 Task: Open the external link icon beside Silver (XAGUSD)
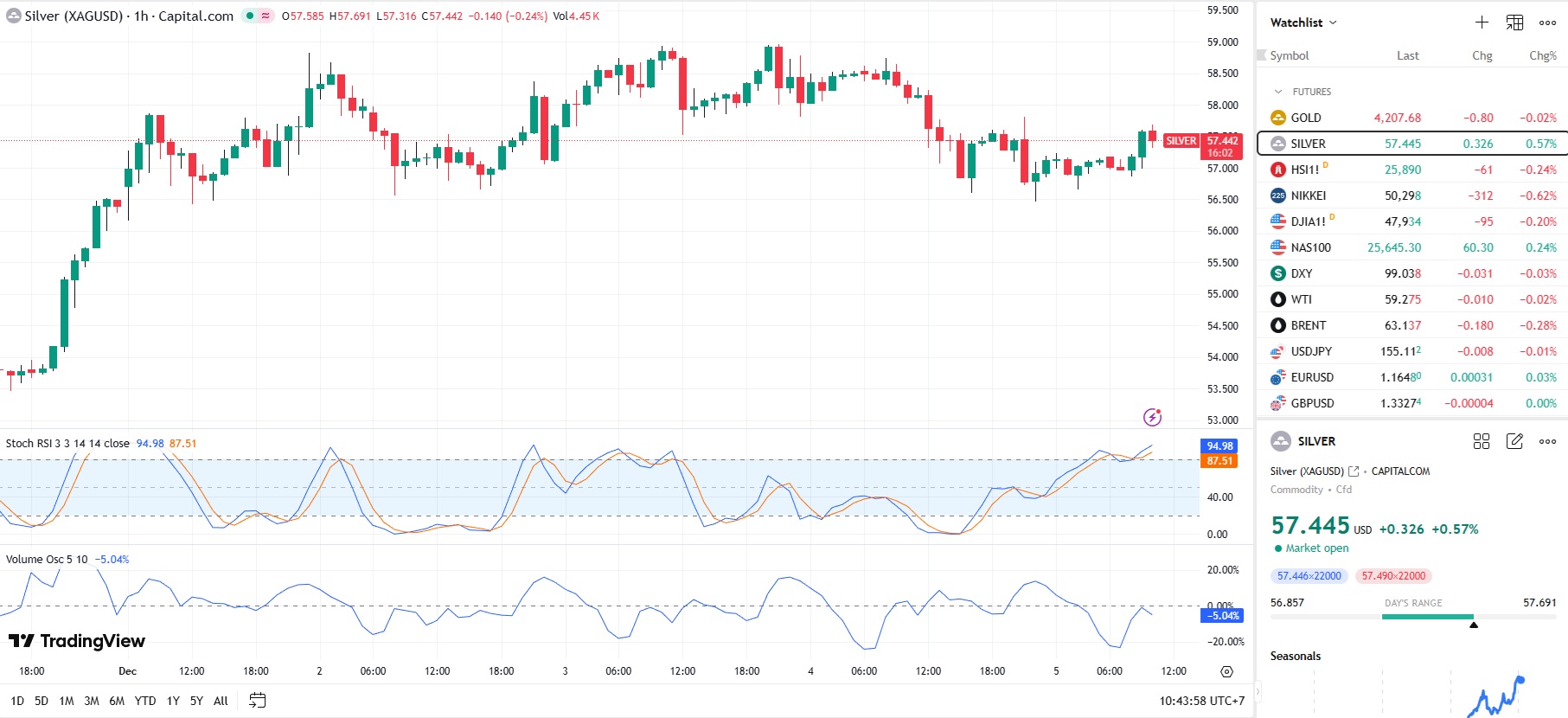coord(1354,471)
